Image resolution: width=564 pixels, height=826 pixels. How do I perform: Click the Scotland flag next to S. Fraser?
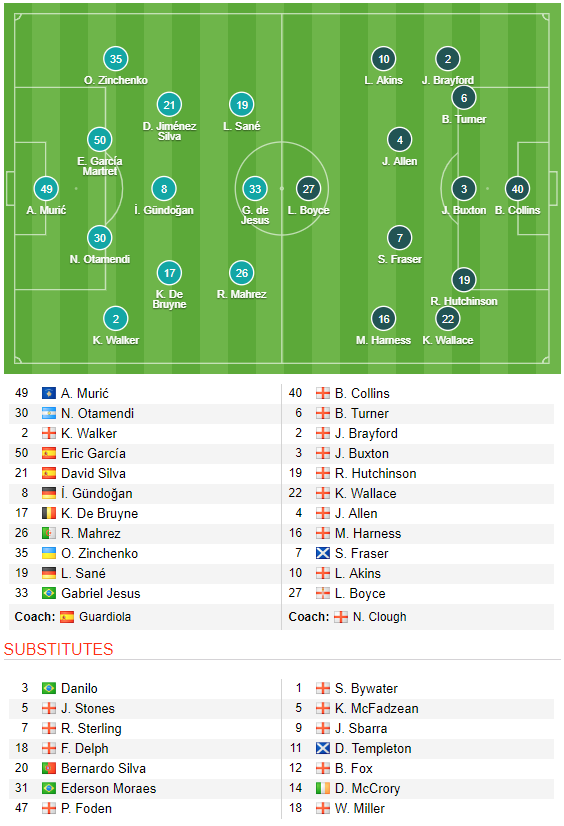pos(323,553)
